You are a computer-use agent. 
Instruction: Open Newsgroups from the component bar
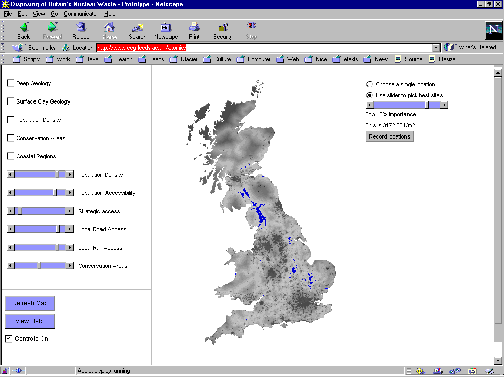click(455, 371)
